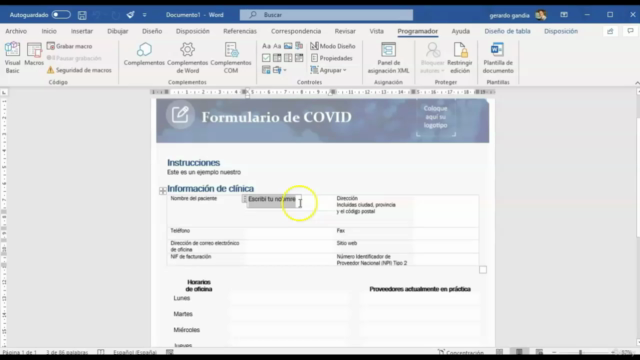
Task: Open the Macros dialog
Action: tap(34, 54)
